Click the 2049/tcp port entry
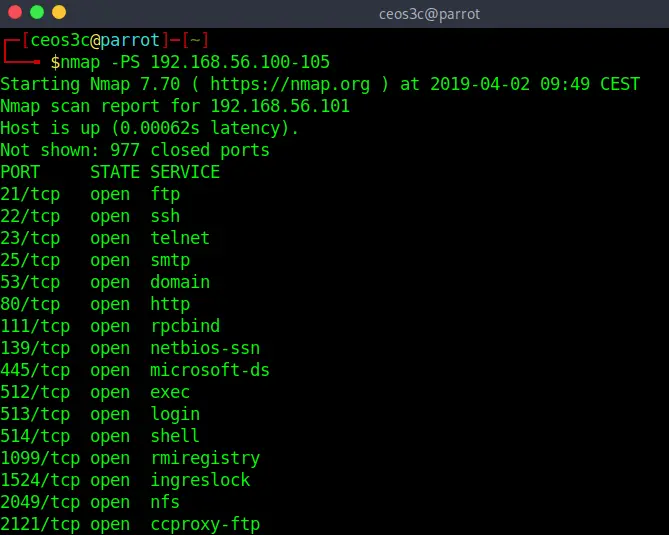Screen dimensions: 669x535 40,503
